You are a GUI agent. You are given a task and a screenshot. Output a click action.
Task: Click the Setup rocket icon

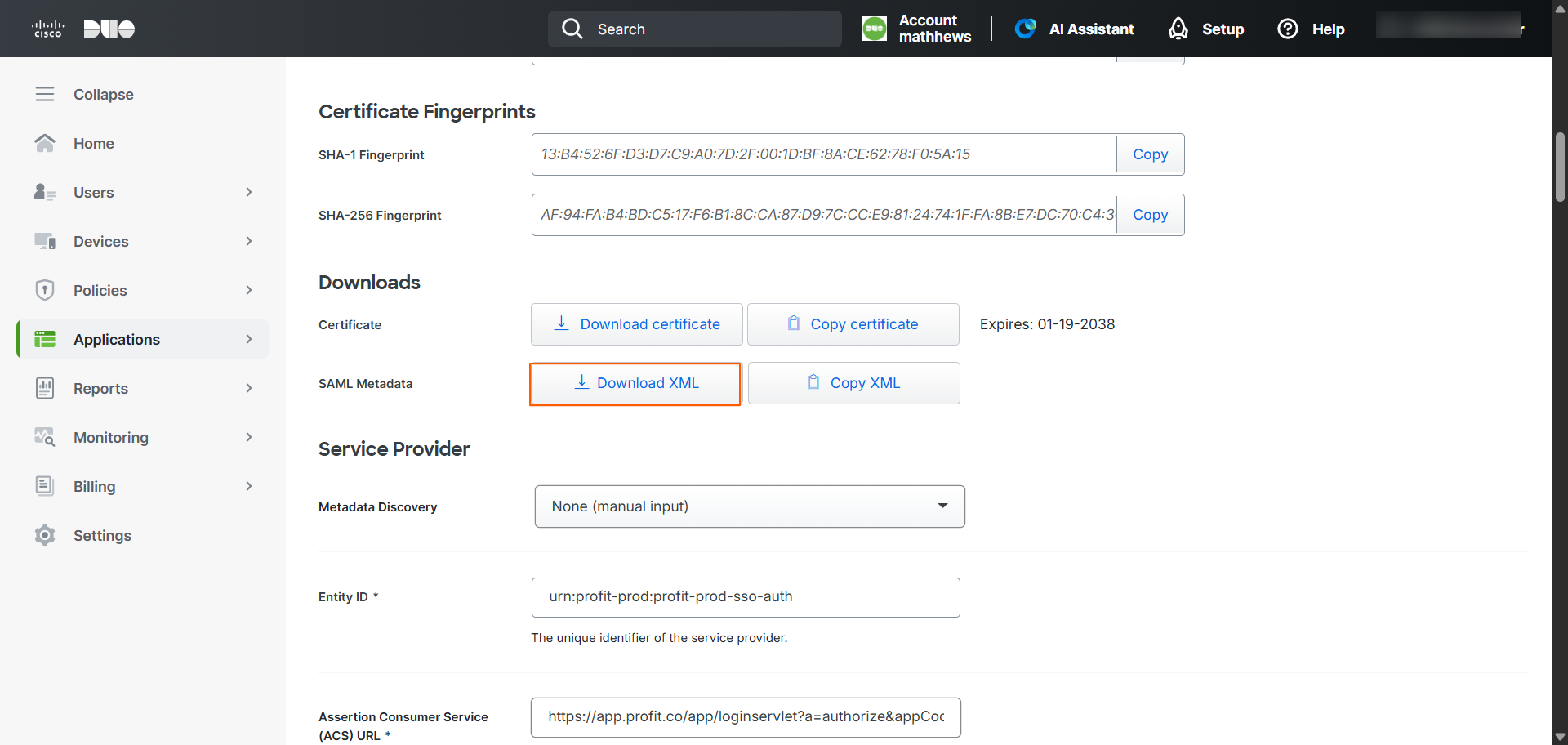pos(1178,29)
